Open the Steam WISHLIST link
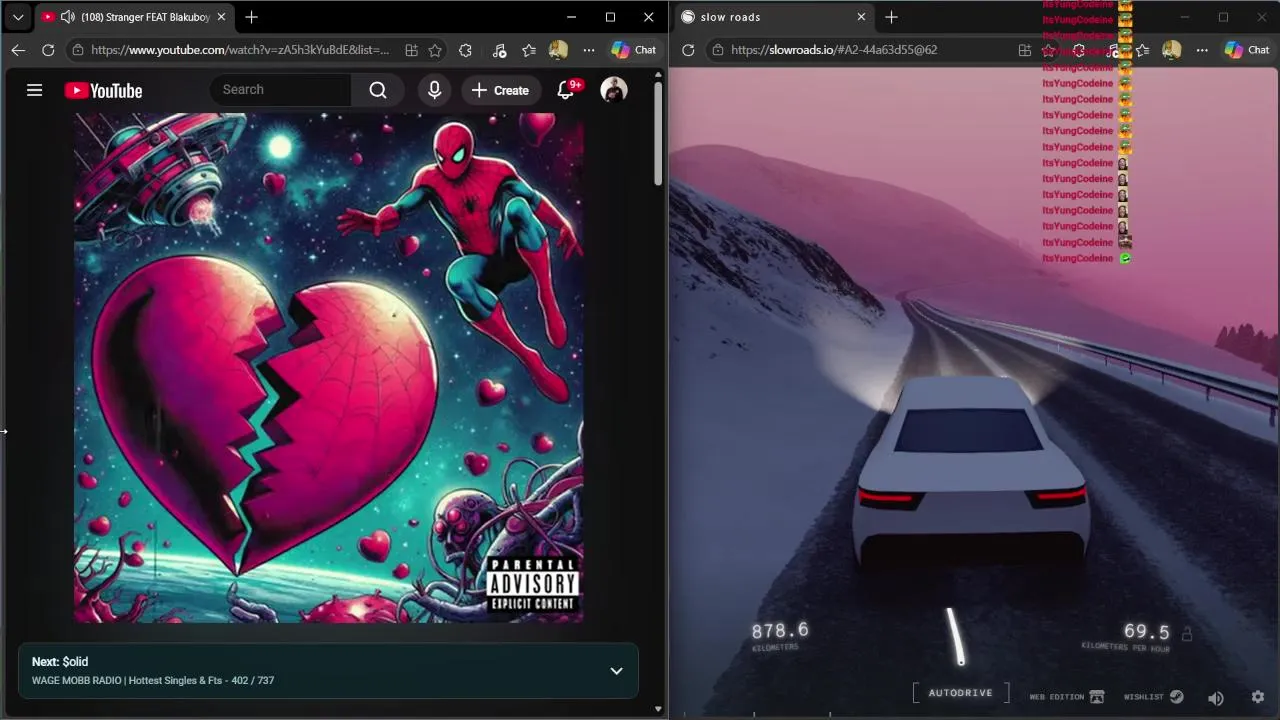 1153,697
